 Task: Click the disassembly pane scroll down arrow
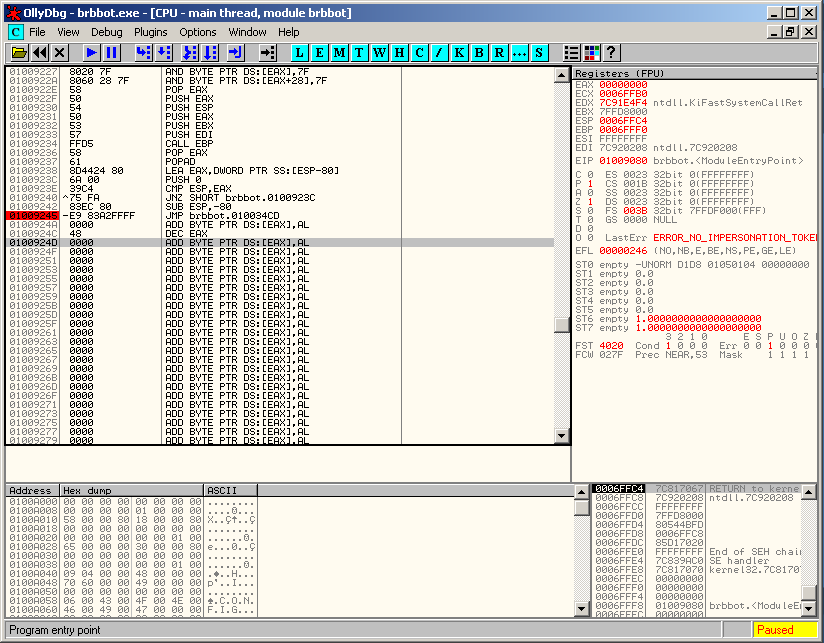tap(562, 436)
